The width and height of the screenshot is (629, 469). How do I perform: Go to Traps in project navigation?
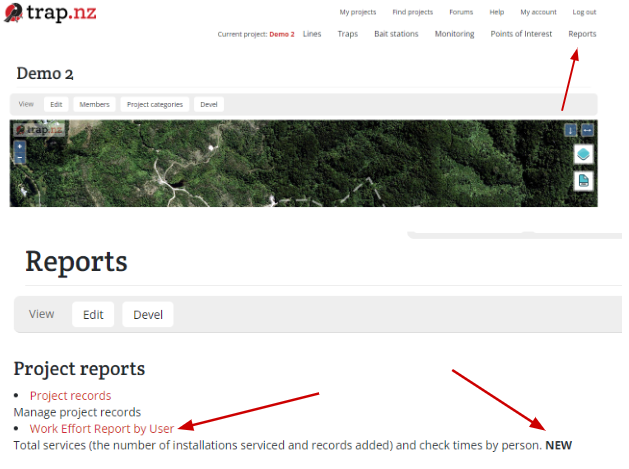coord(347,34)
